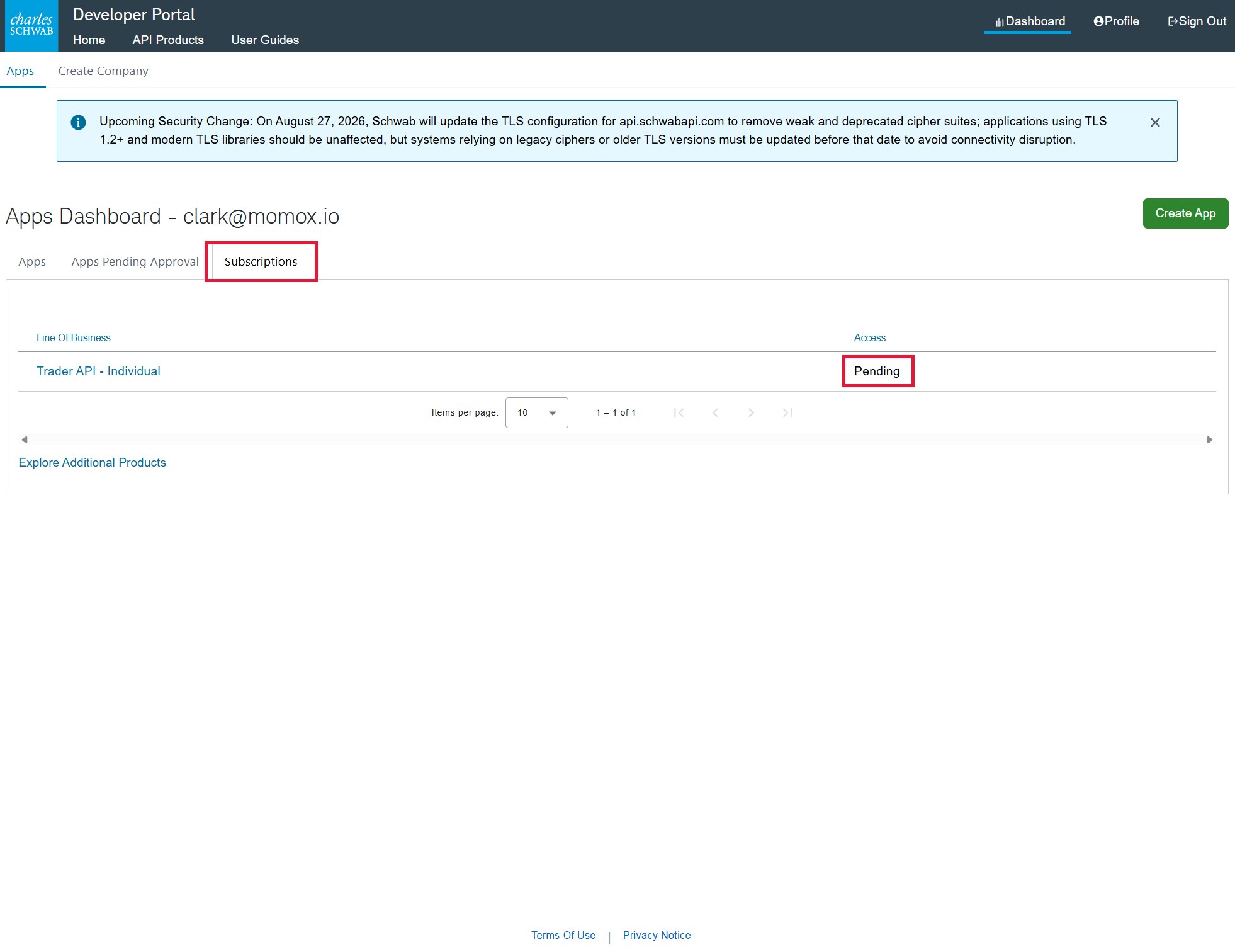1235x952 pixels.
Task: Sort by the Access column header
Action: 869,337
